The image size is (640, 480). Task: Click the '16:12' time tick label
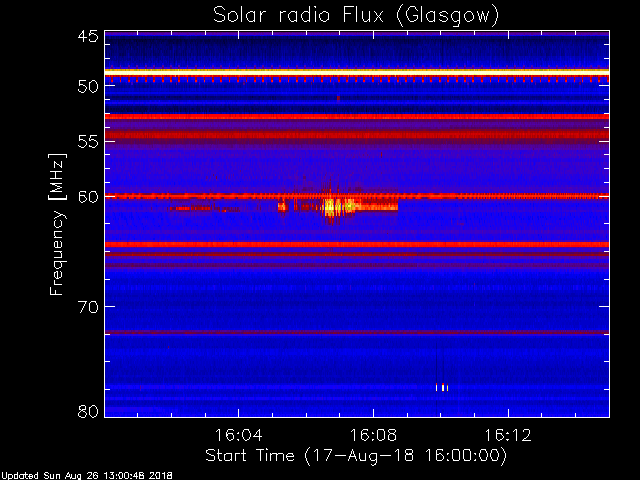click(508, 435)
